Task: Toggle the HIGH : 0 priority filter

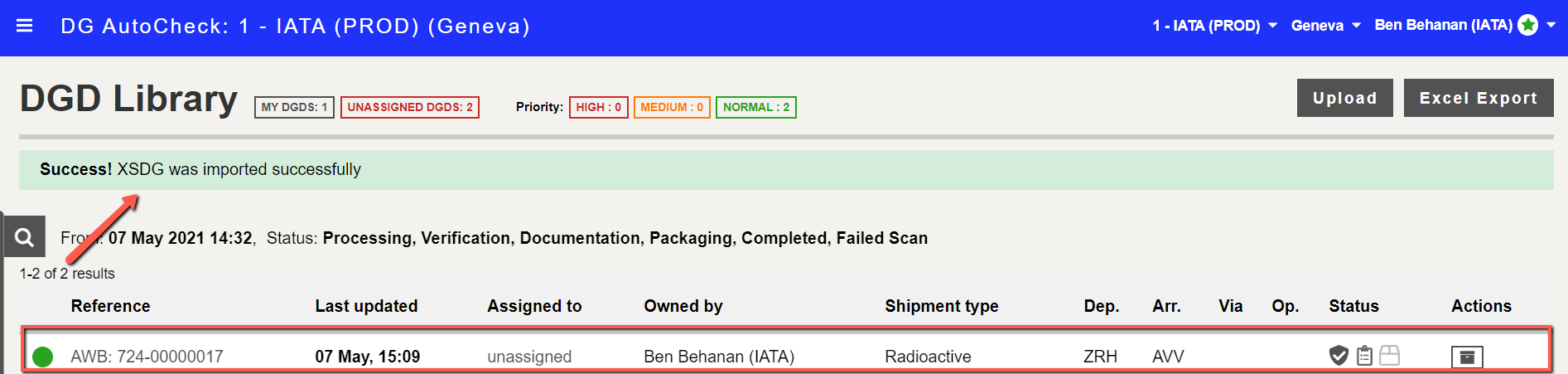Action: coord(599,107)
